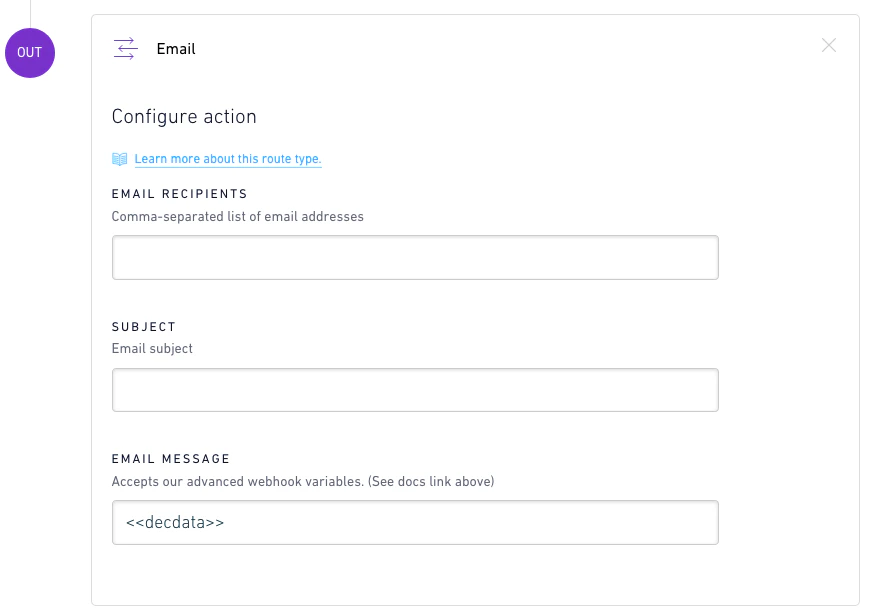Click the route type icon beside Email header
The height and width of the screenshot is (614, 870).
tap(124, 48)
